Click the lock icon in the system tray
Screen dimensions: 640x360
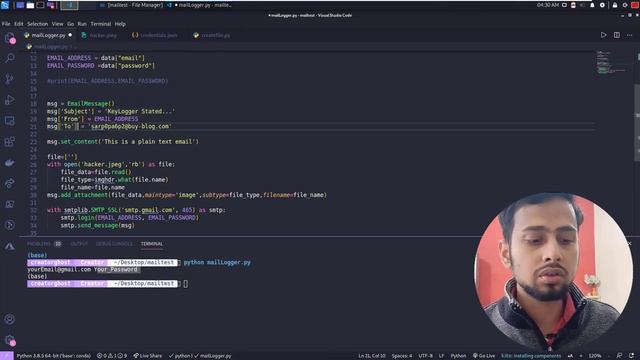[x=615, y=5]
